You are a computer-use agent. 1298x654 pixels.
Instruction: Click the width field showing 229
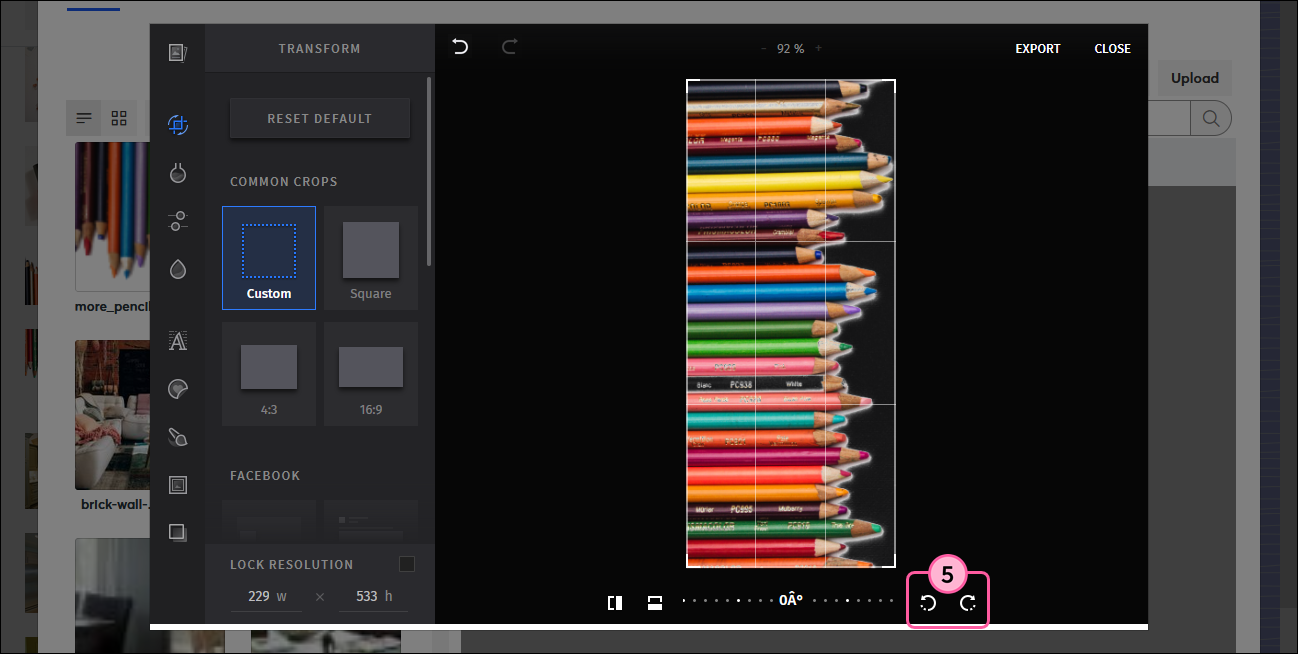pyautogui.click(x=266, y=596)
